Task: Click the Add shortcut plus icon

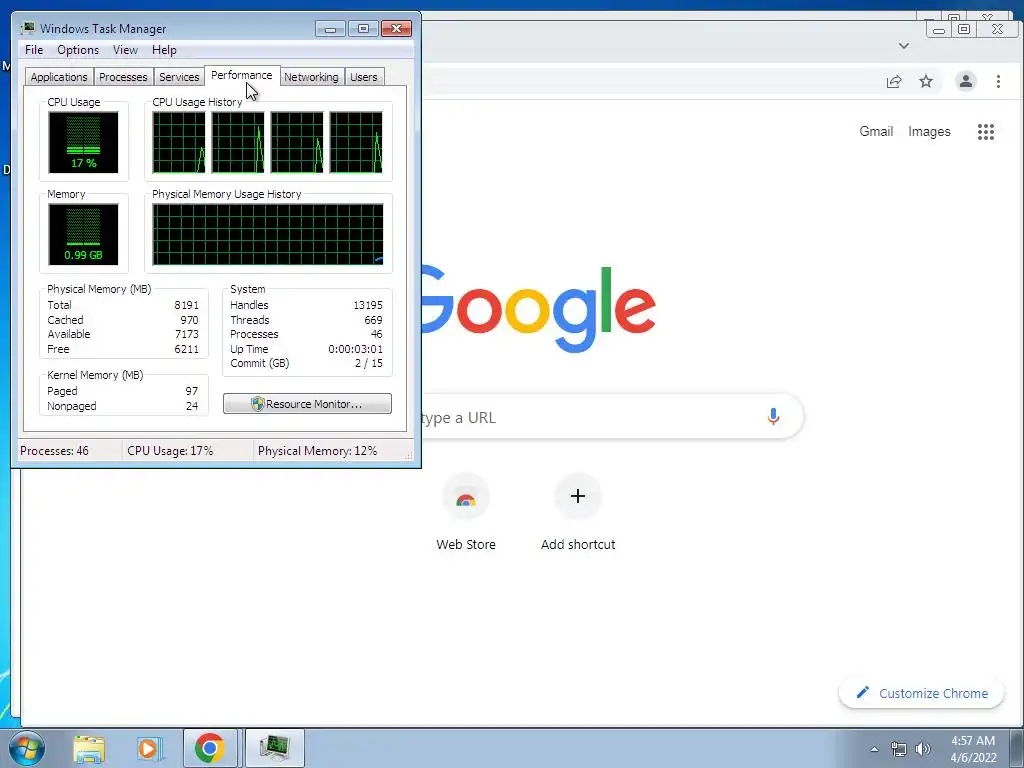Action: click(577, 496)
